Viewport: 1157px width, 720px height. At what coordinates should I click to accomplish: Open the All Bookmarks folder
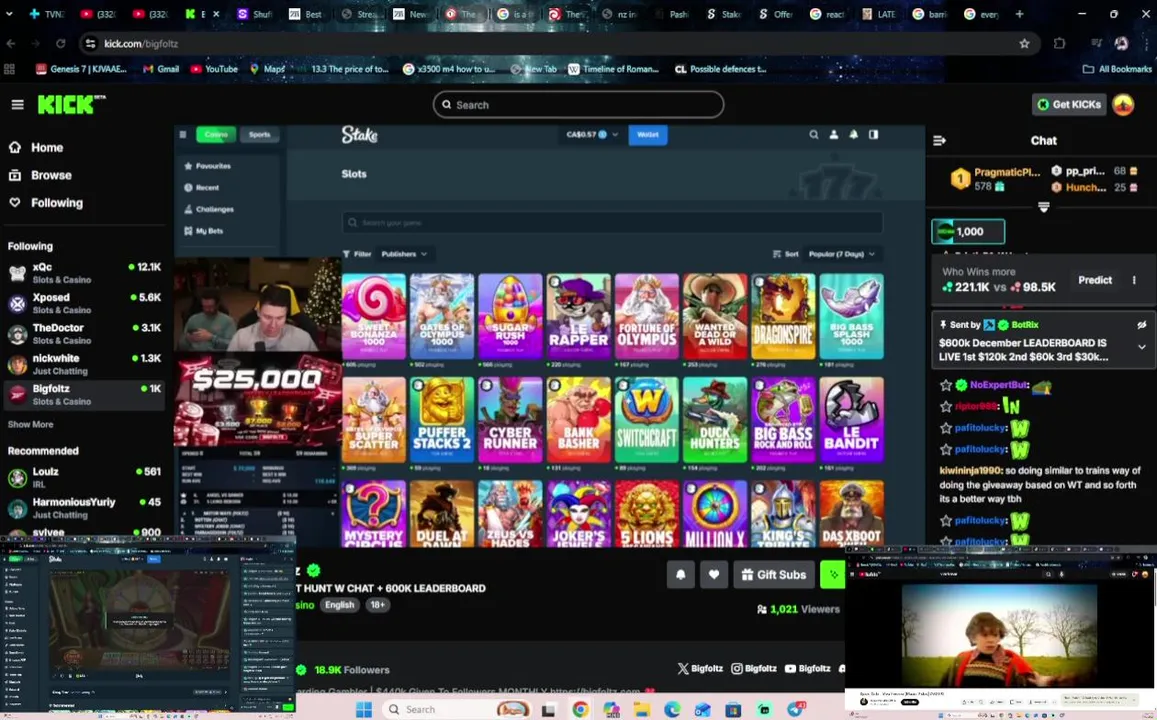point(1116,69)
